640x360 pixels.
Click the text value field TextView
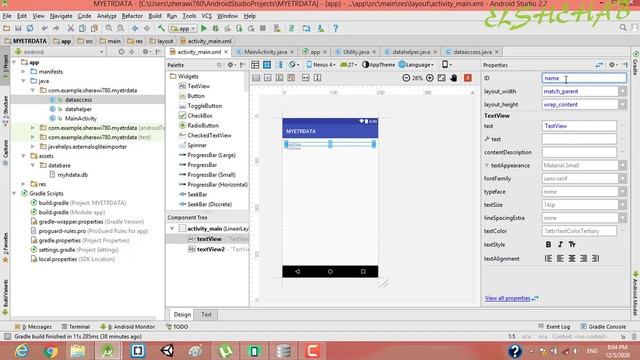click(579, 126)
